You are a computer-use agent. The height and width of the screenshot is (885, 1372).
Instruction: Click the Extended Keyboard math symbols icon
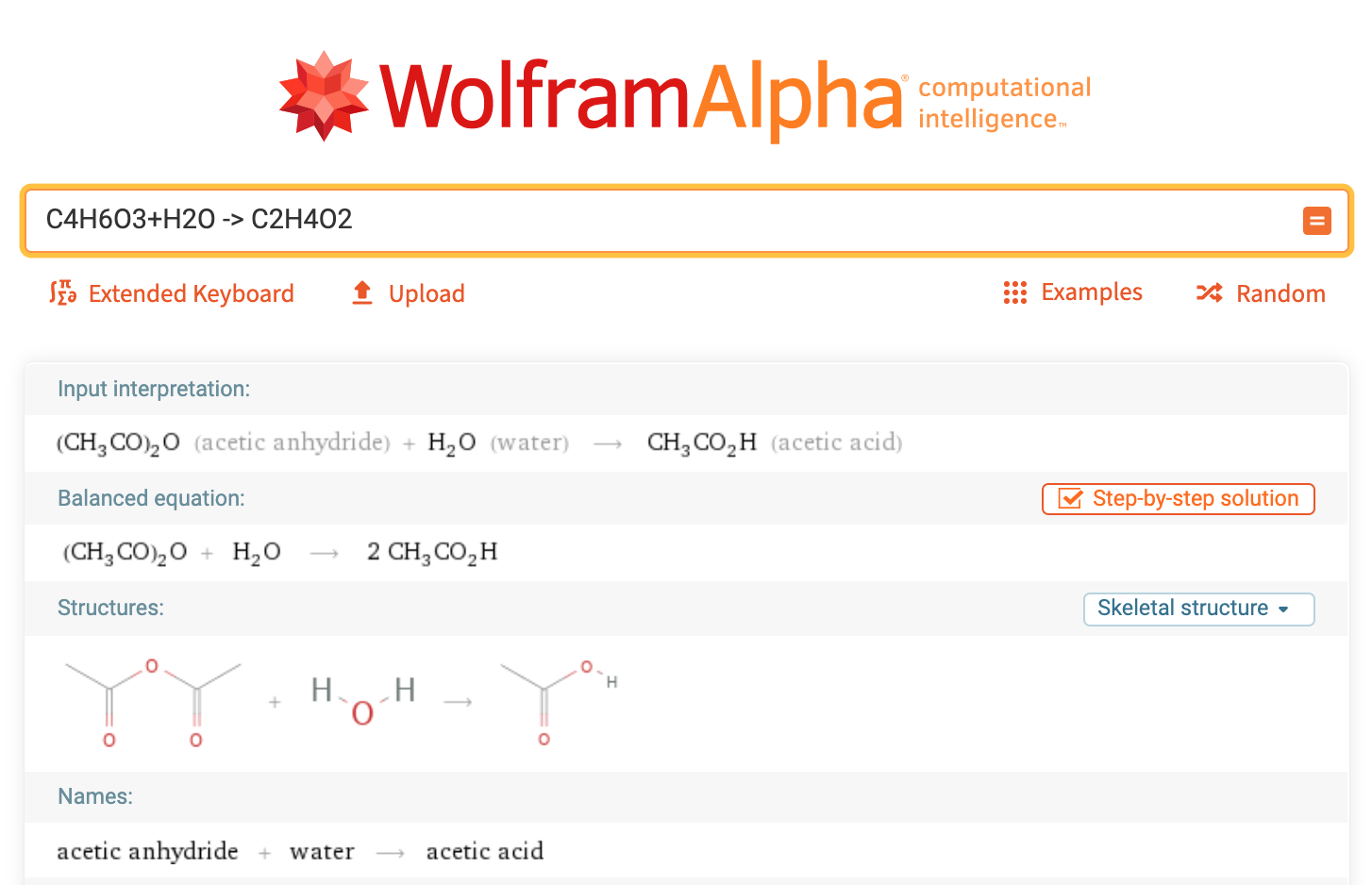click(63, 293)
